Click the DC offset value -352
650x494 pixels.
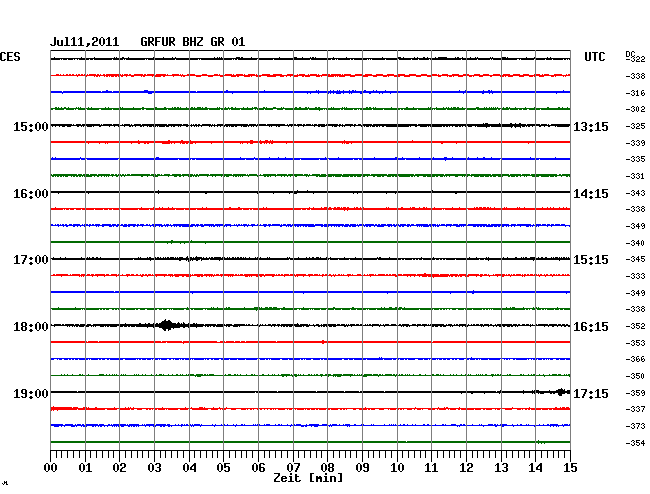(635, 326)
